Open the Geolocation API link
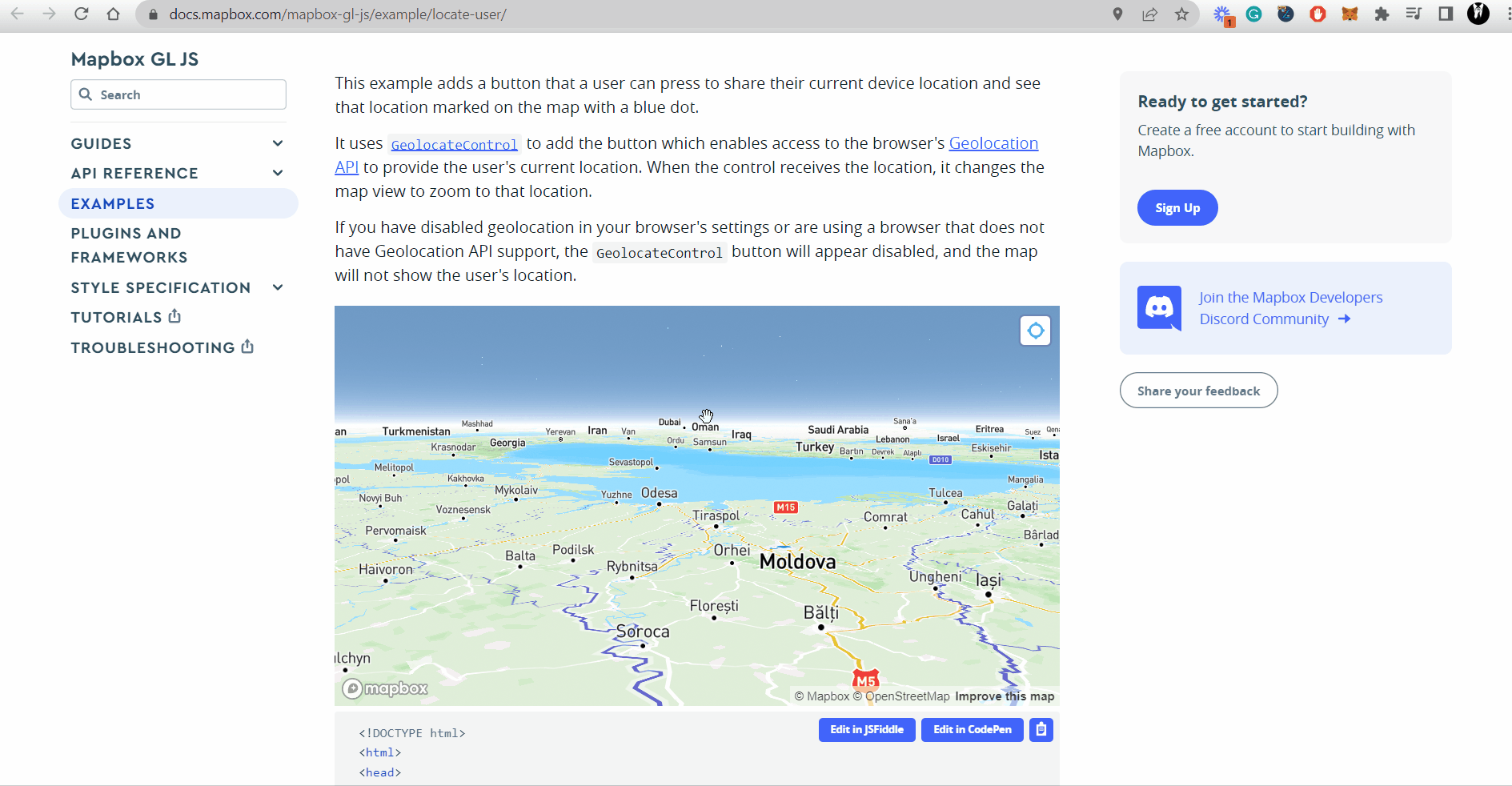This screenshot has width=1512, height=786. [993, 143]
